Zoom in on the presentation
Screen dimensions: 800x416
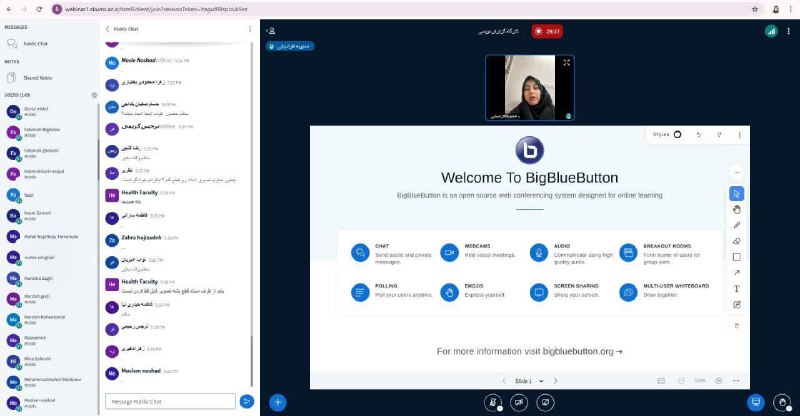[718, 381]
